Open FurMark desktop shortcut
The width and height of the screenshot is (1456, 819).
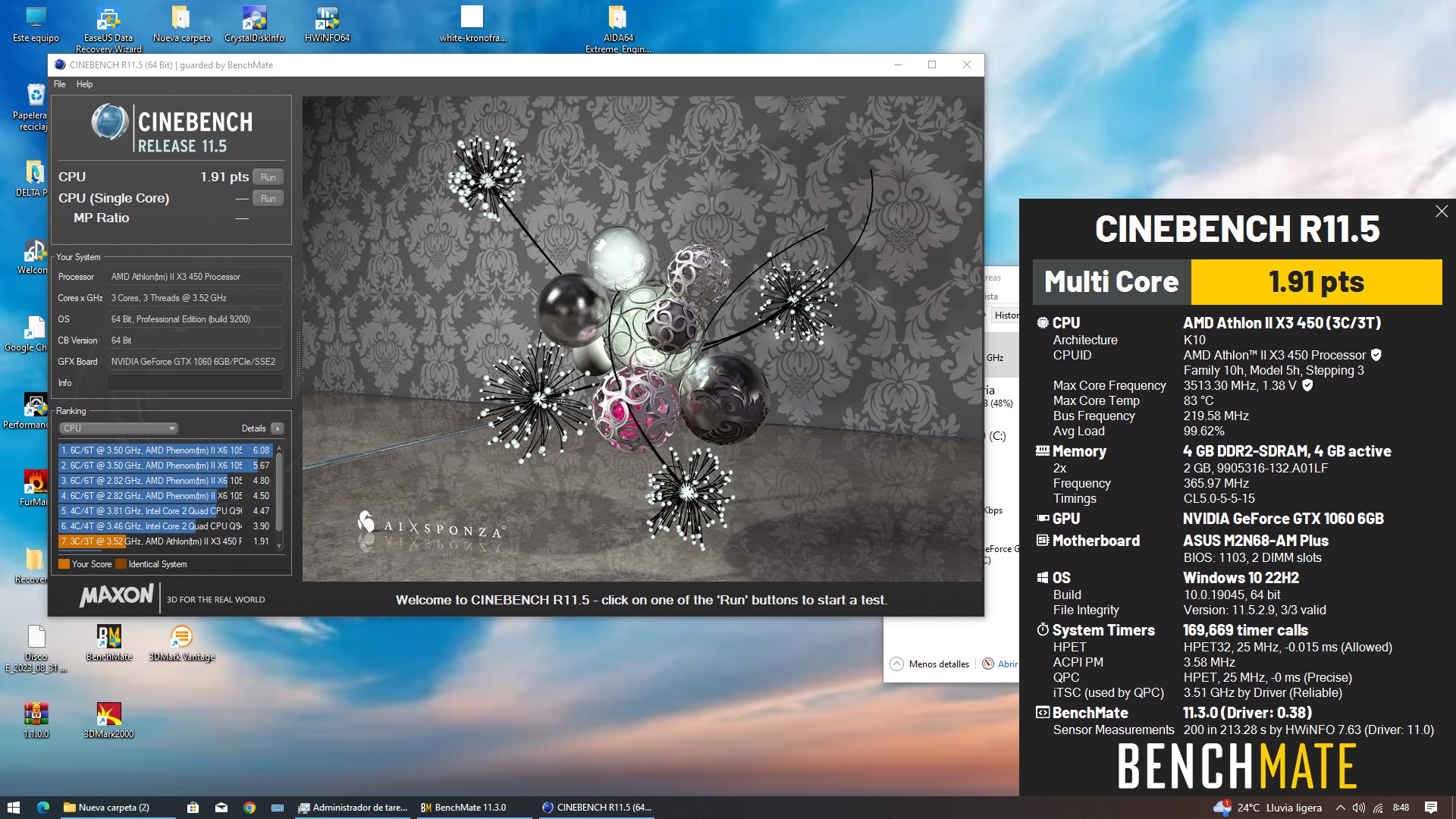click(34, 488)
